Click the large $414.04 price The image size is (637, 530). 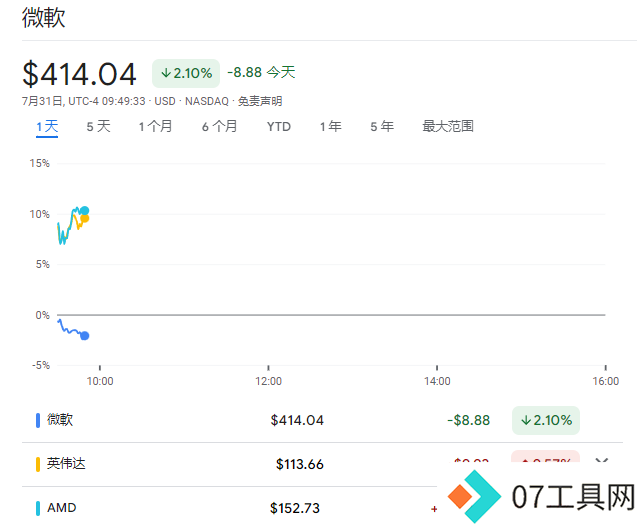pos(79,74)
